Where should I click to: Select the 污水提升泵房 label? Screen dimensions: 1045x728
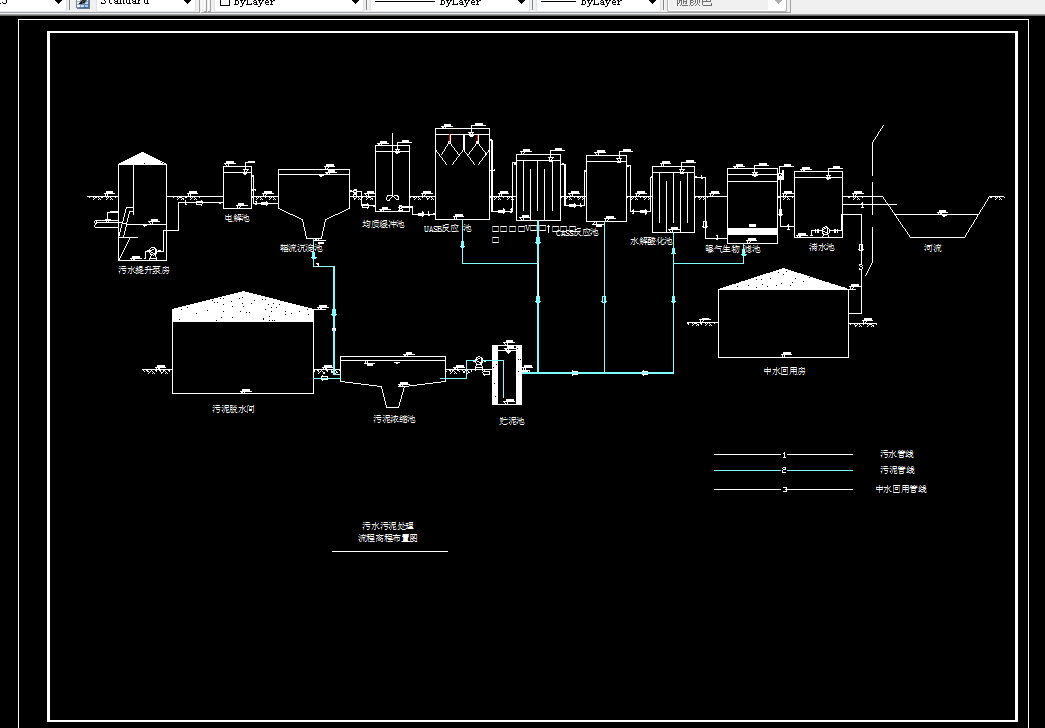point(143,270)
